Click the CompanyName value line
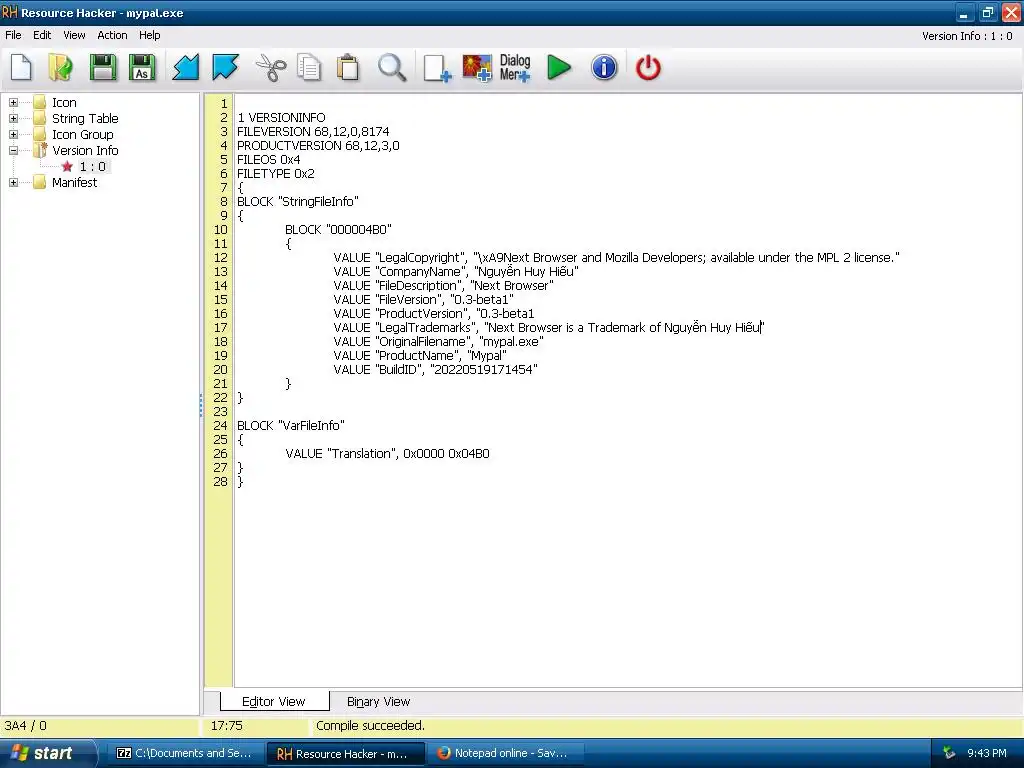 (456, 272)
